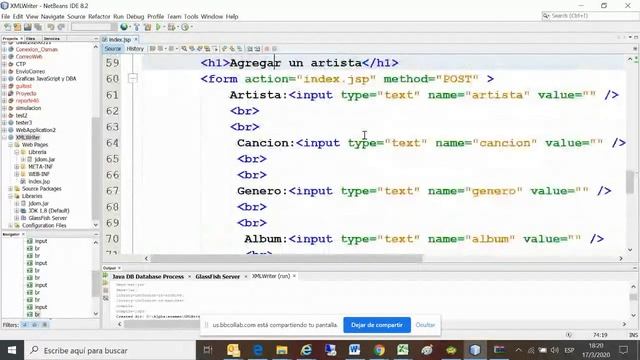Image resolution: width=640 pixels, height=360 pixels.
Task: Click the Build Project hammer icon
Action: click(x=137, y=27)
